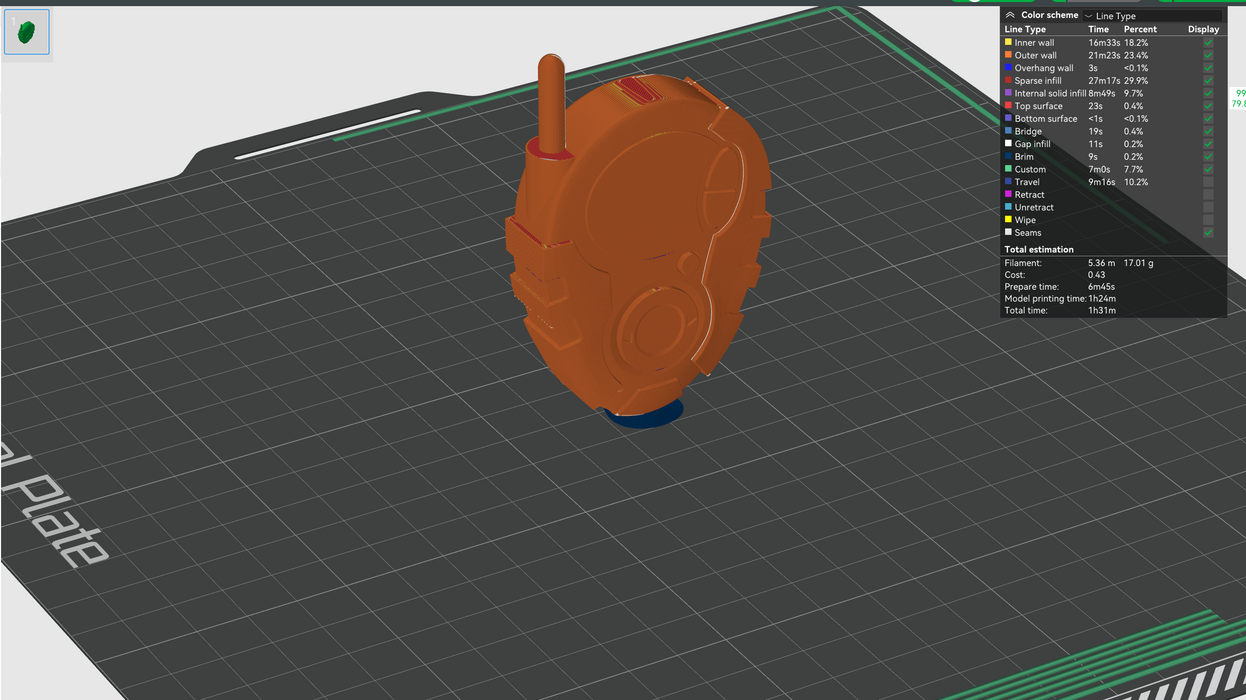Click the Percent column header
Screen dimensions: 1246x700
pyautogui.click(x=1140, y=30)
